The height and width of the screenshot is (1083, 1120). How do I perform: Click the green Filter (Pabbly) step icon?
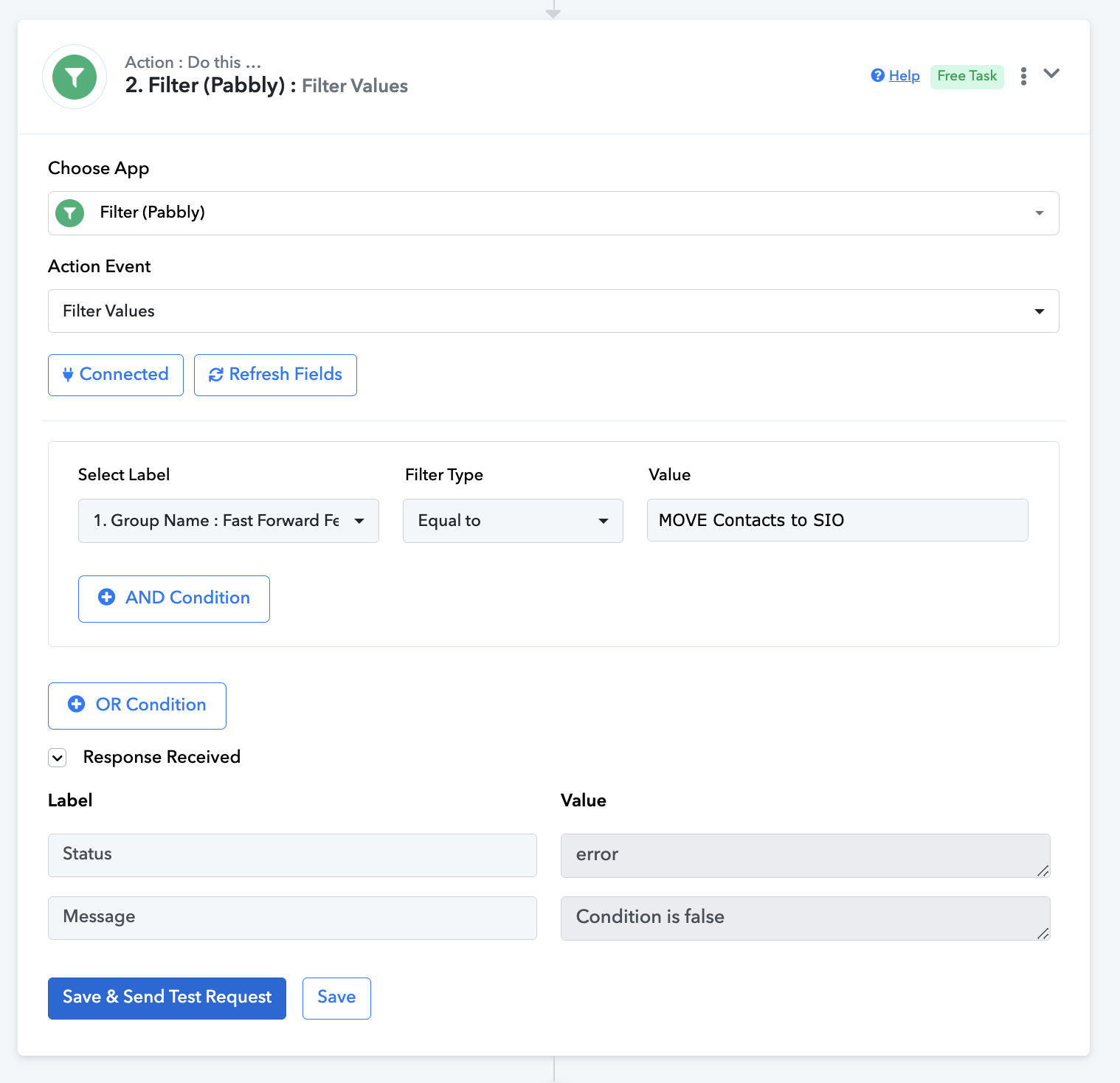pyautogui.click(x=75, y=77)
